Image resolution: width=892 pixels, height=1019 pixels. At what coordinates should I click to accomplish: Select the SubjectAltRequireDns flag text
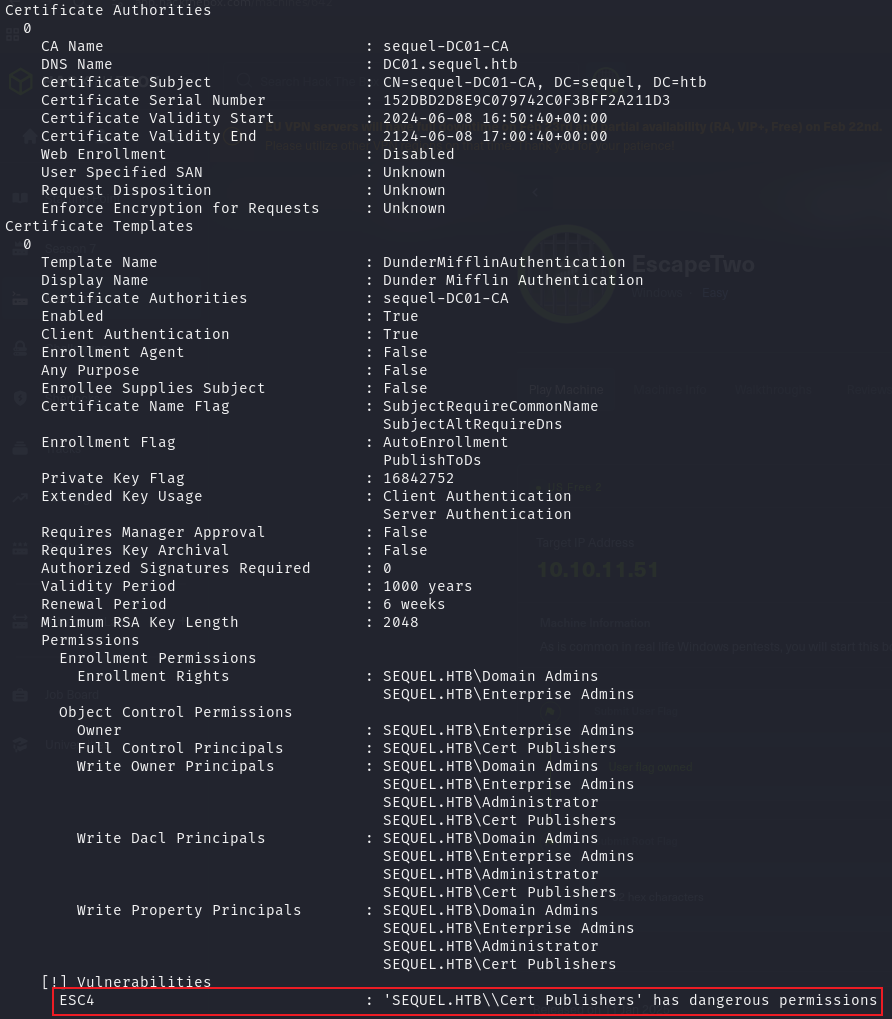coord(472,424)
